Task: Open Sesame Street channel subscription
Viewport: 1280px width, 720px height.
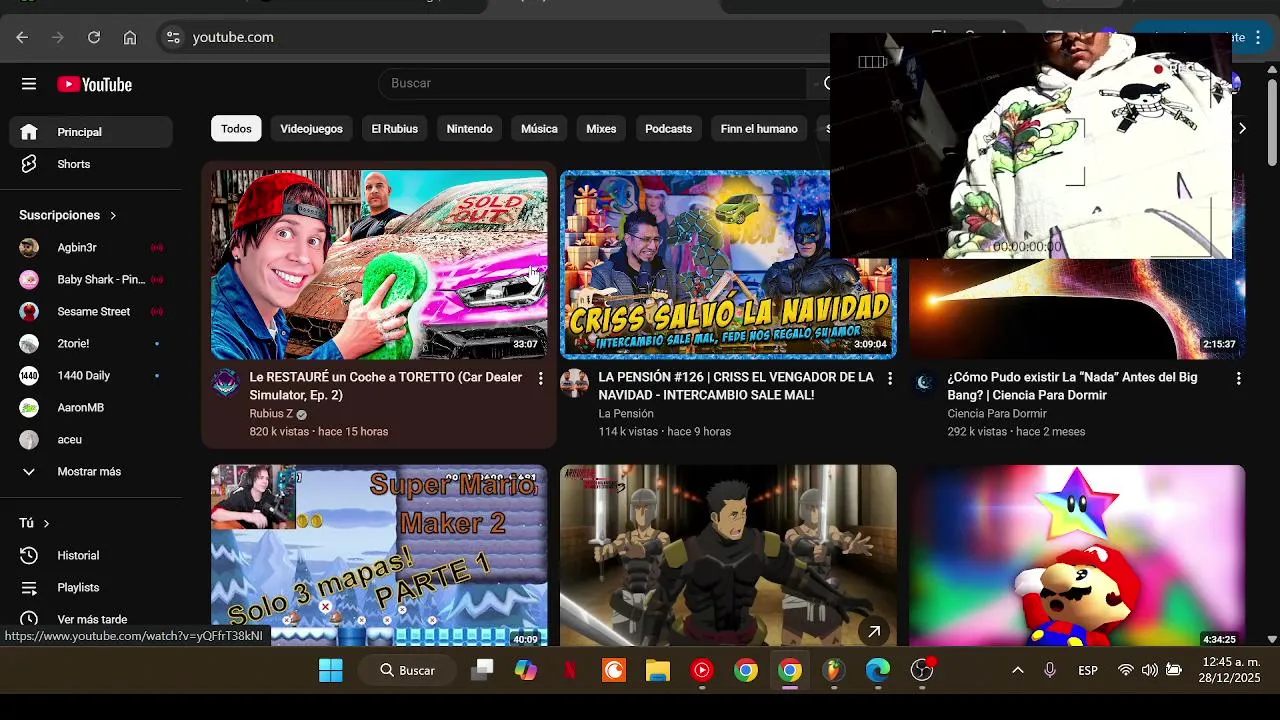Action: pos(91,311)
